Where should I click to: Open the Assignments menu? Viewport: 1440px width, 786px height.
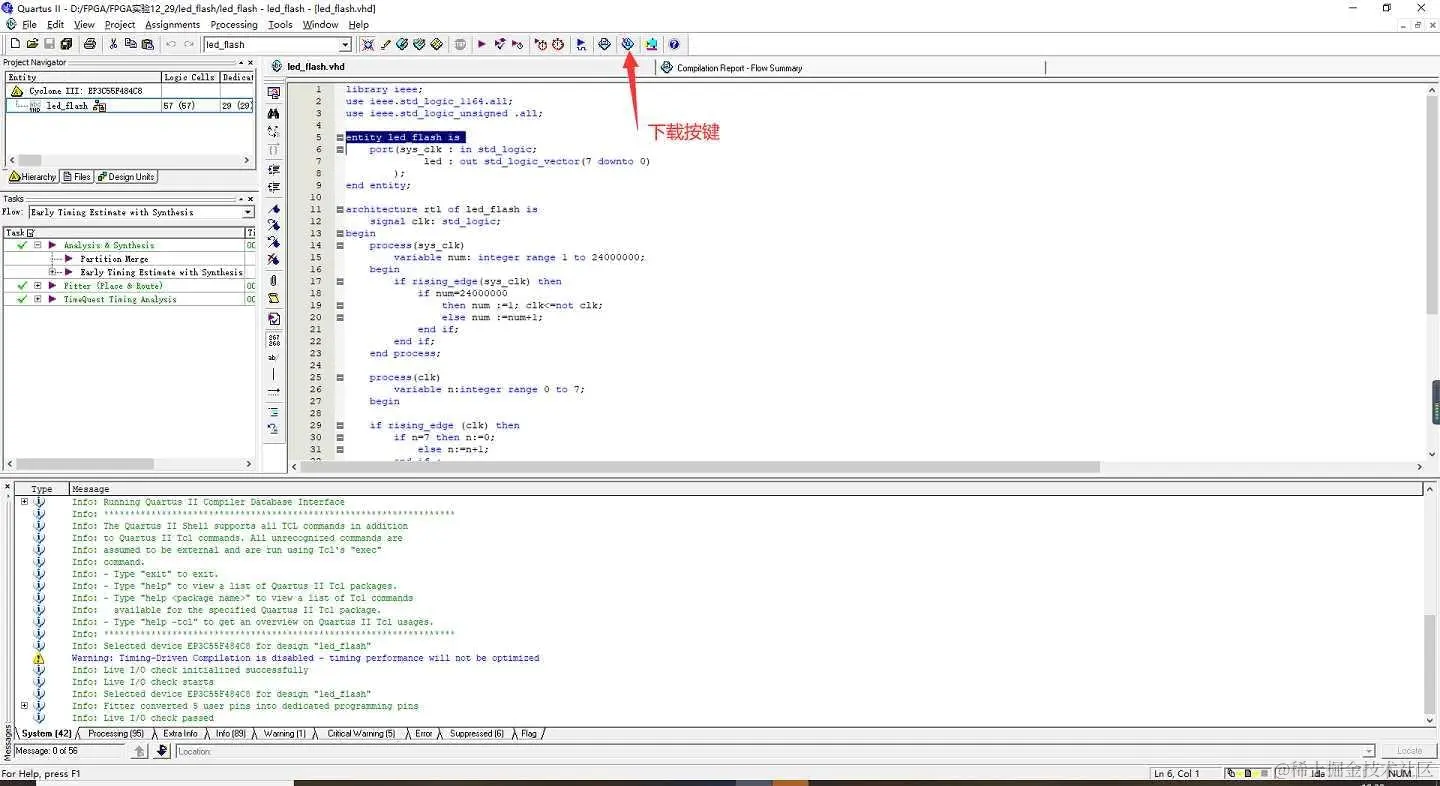(x=172, y=24)
